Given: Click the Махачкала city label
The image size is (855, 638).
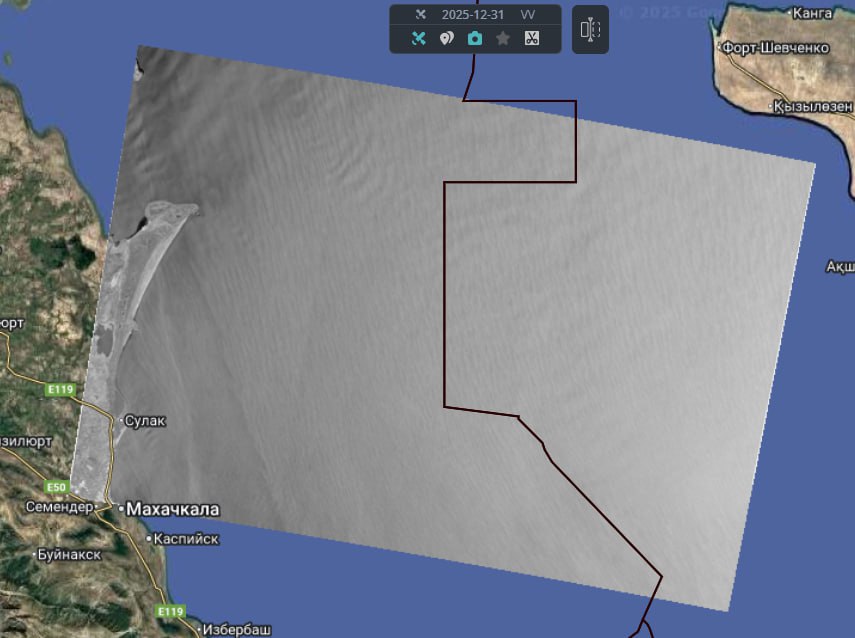Looking at the screenshot, I should tap(171, 510).
